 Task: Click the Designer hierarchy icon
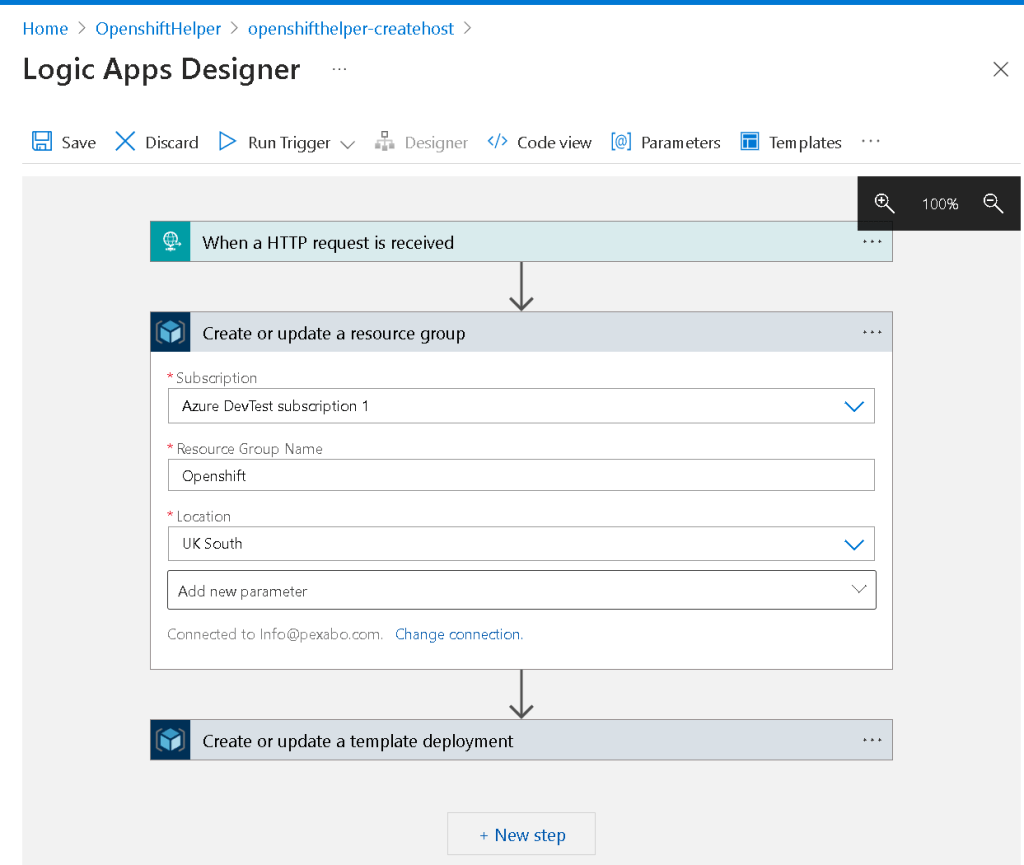pos(384,141)
